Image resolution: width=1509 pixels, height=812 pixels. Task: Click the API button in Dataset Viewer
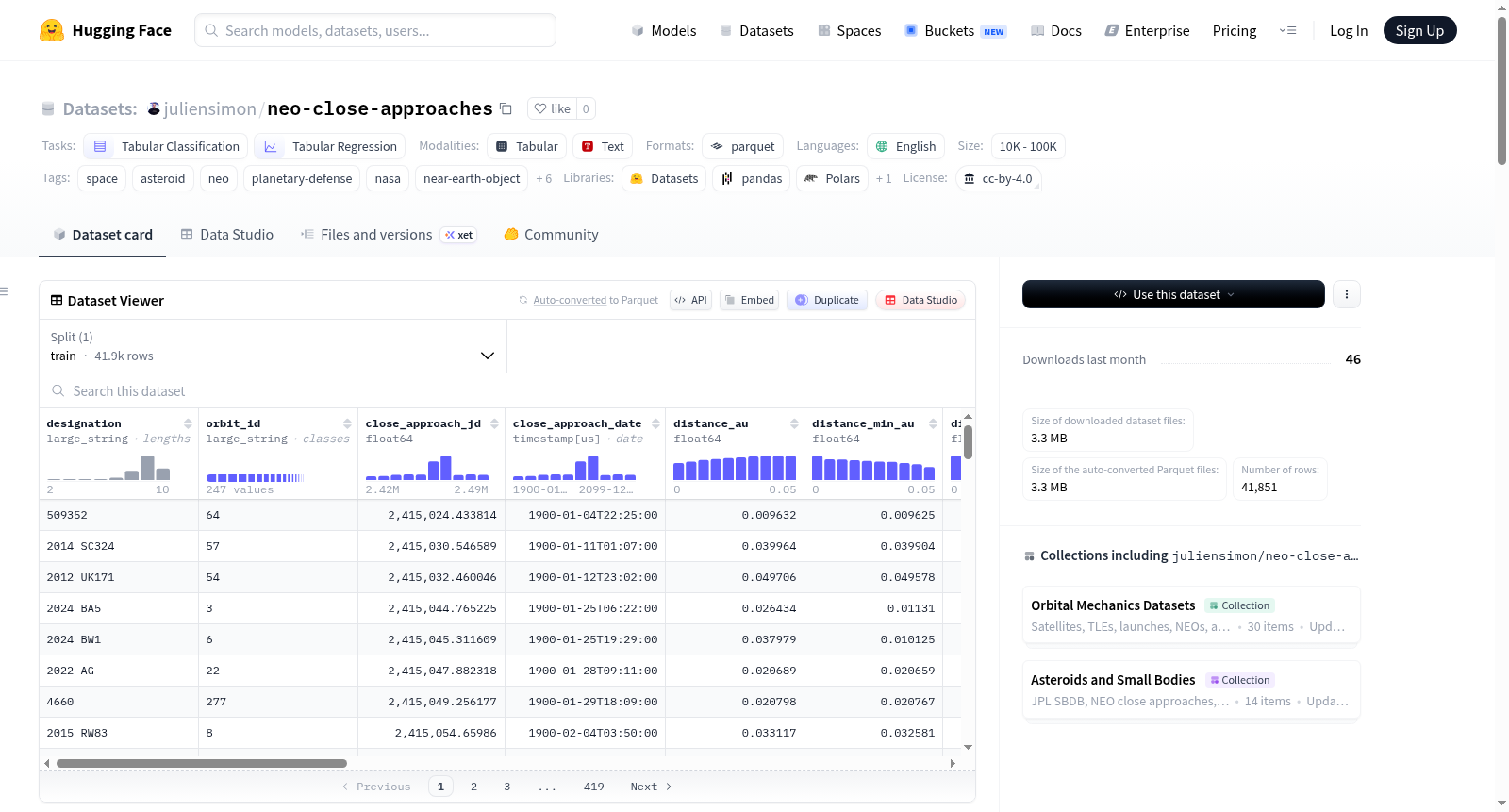coord(690,300)
